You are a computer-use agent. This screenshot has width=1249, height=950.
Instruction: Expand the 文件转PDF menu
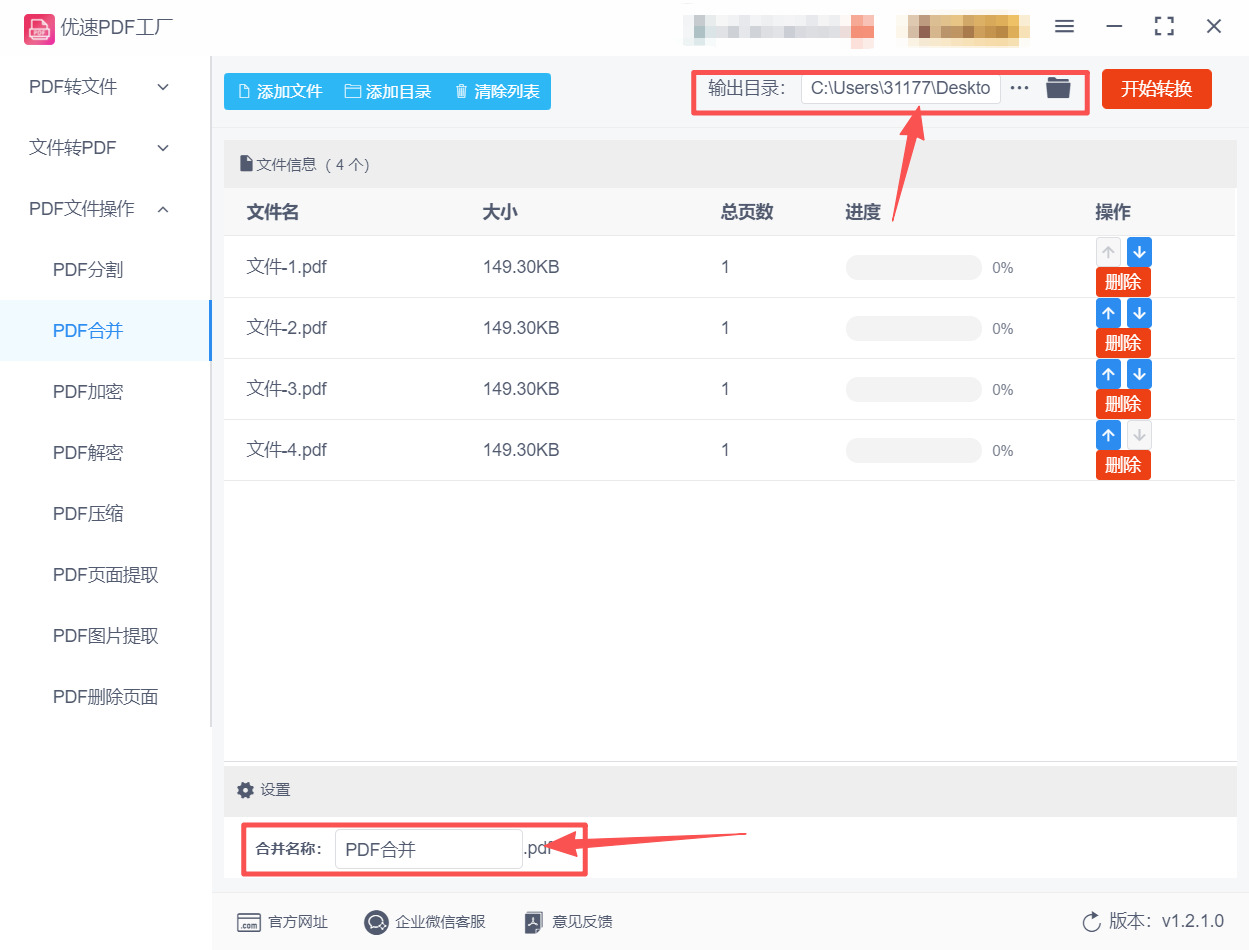(100, 148)
